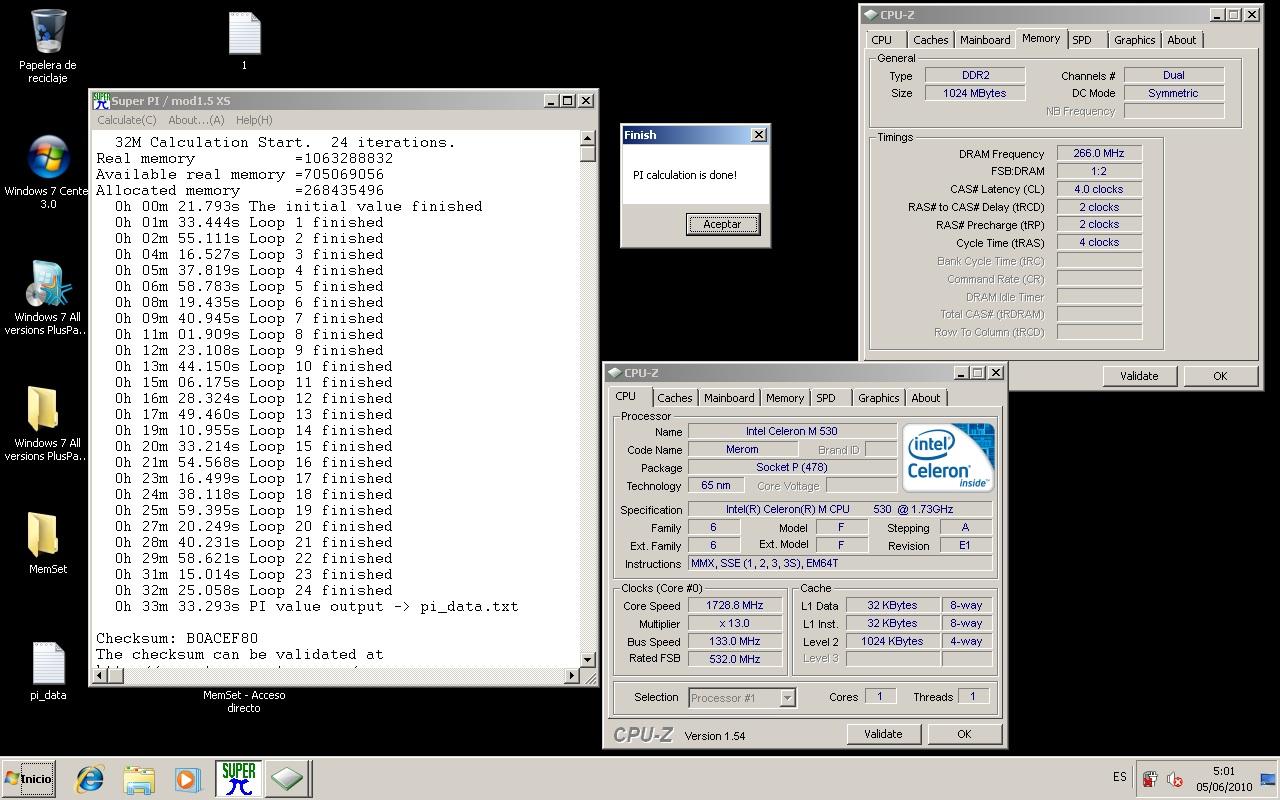Click the Super PI title bar icon
The width and height of the screenshot is (1280, 800).
click(x=101, y=100)
